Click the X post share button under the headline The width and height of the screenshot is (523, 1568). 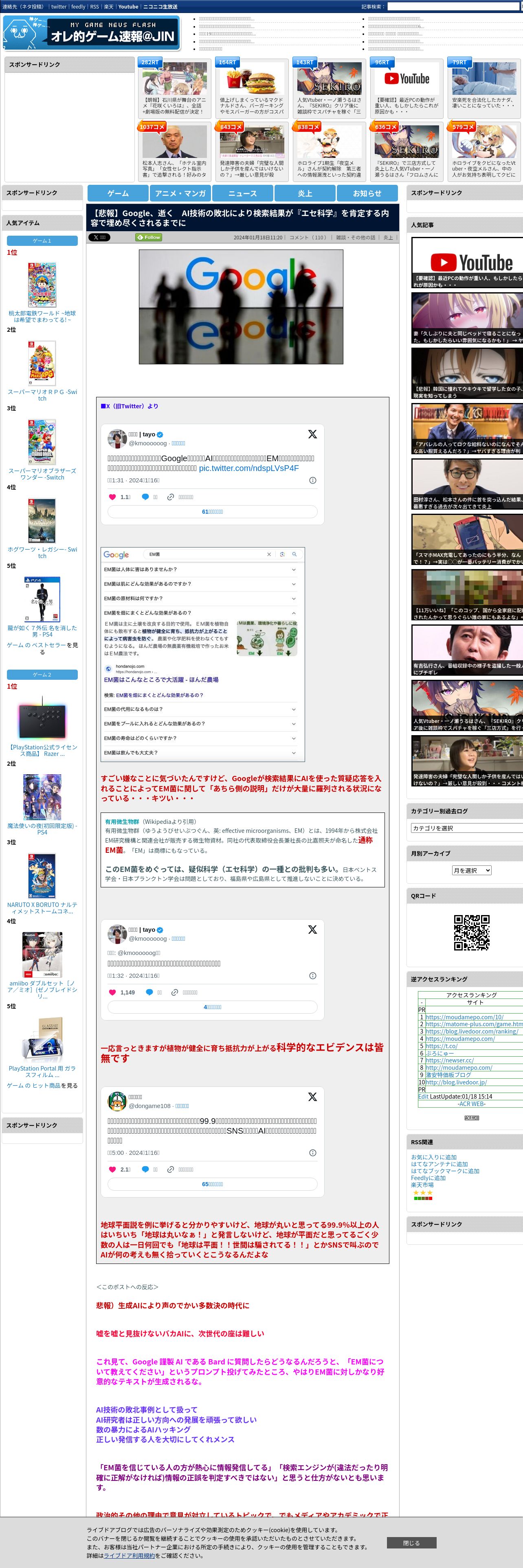99,237
